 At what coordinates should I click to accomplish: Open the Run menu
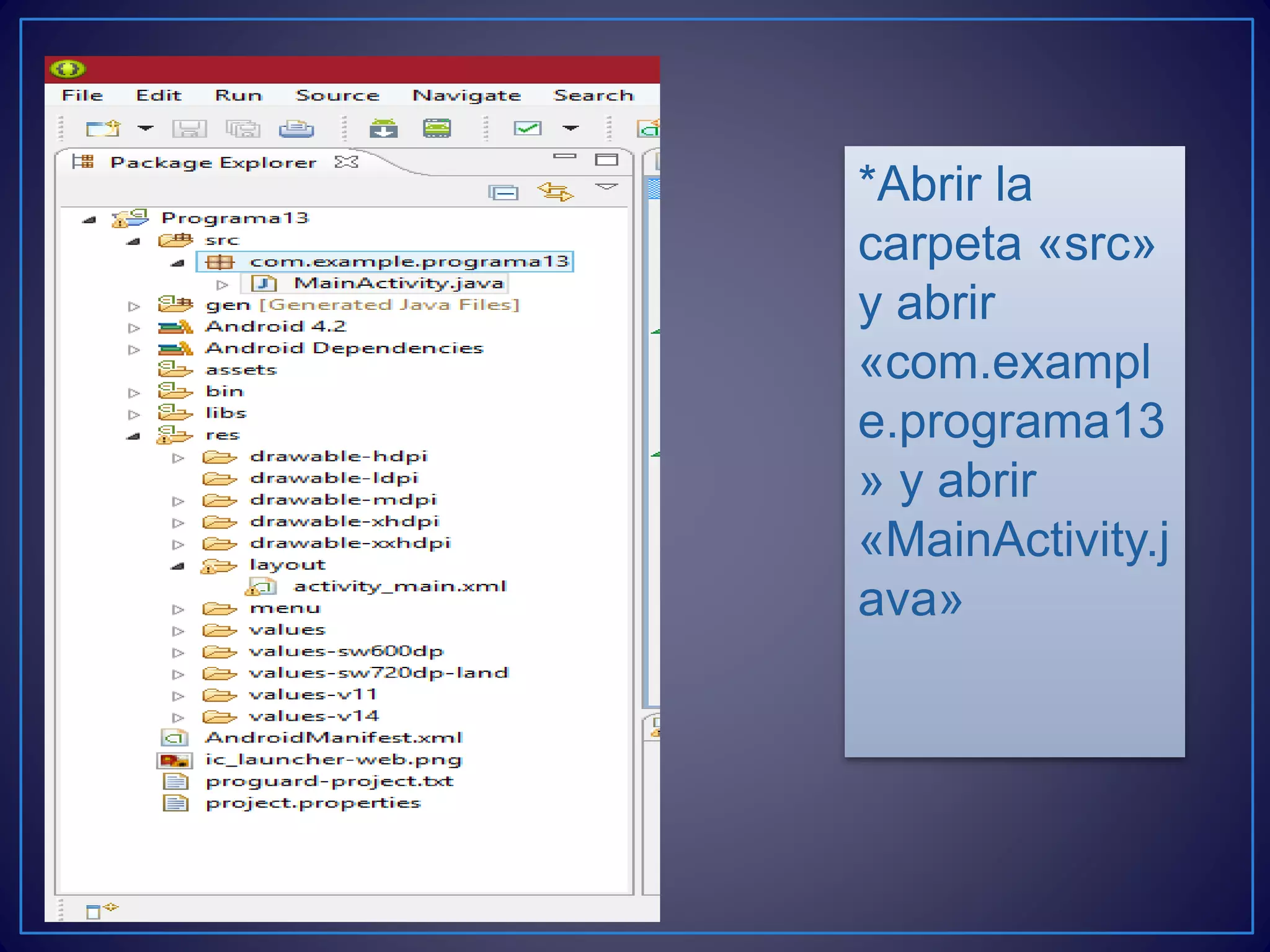[x=239, y=95]
